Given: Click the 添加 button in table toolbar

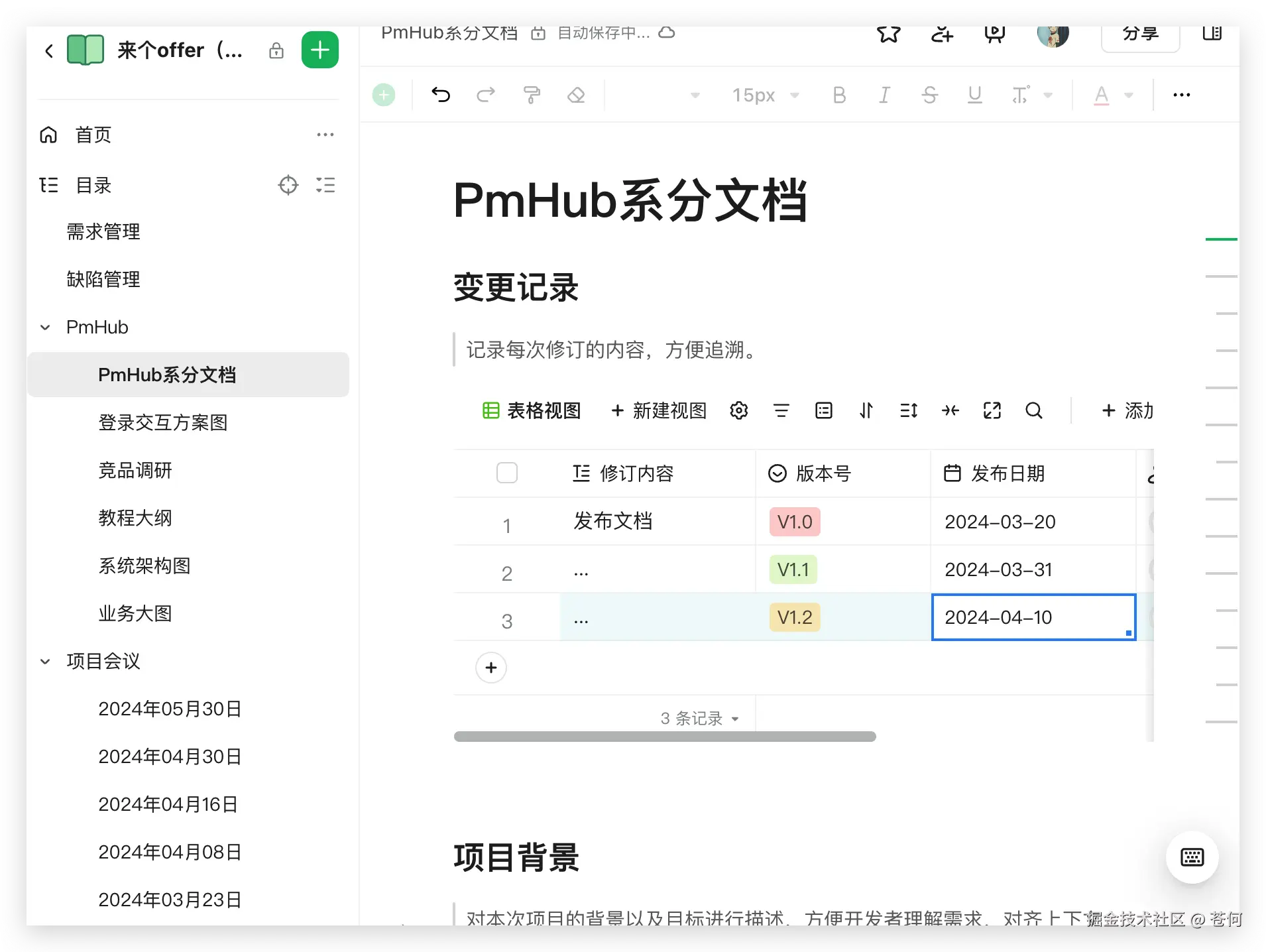Looking at the screenshot, I should coord(1127,411).
